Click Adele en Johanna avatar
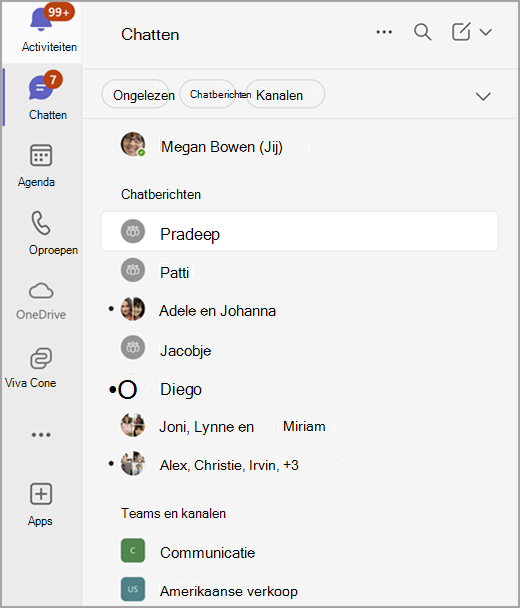 [x=133, y=309]
